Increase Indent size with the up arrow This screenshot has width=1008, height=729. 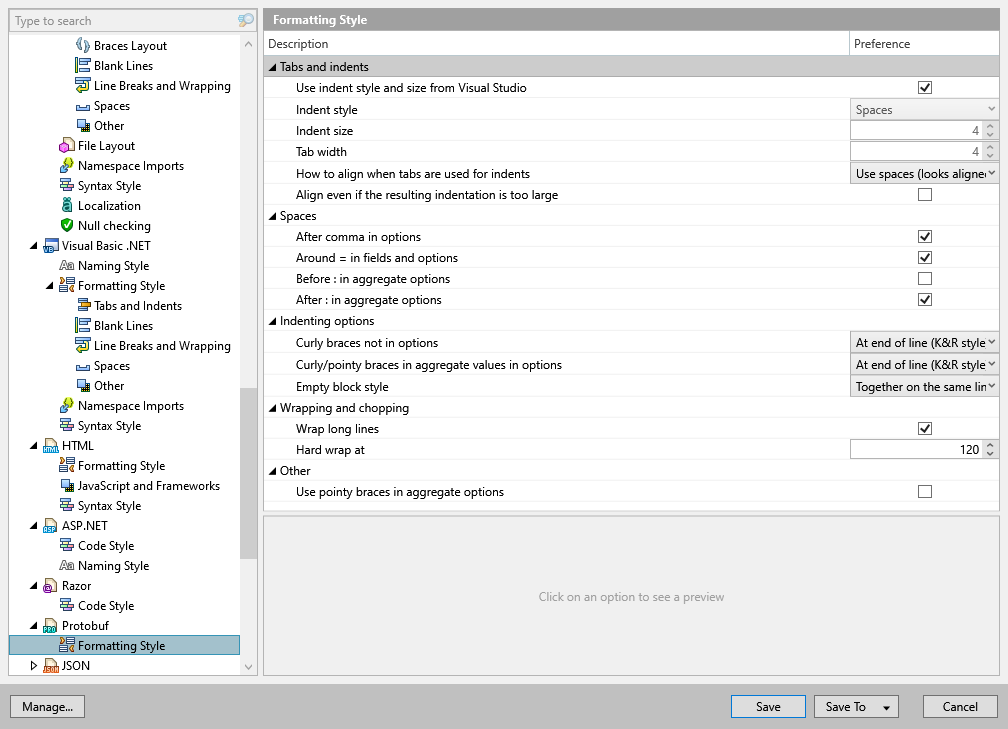990,126
